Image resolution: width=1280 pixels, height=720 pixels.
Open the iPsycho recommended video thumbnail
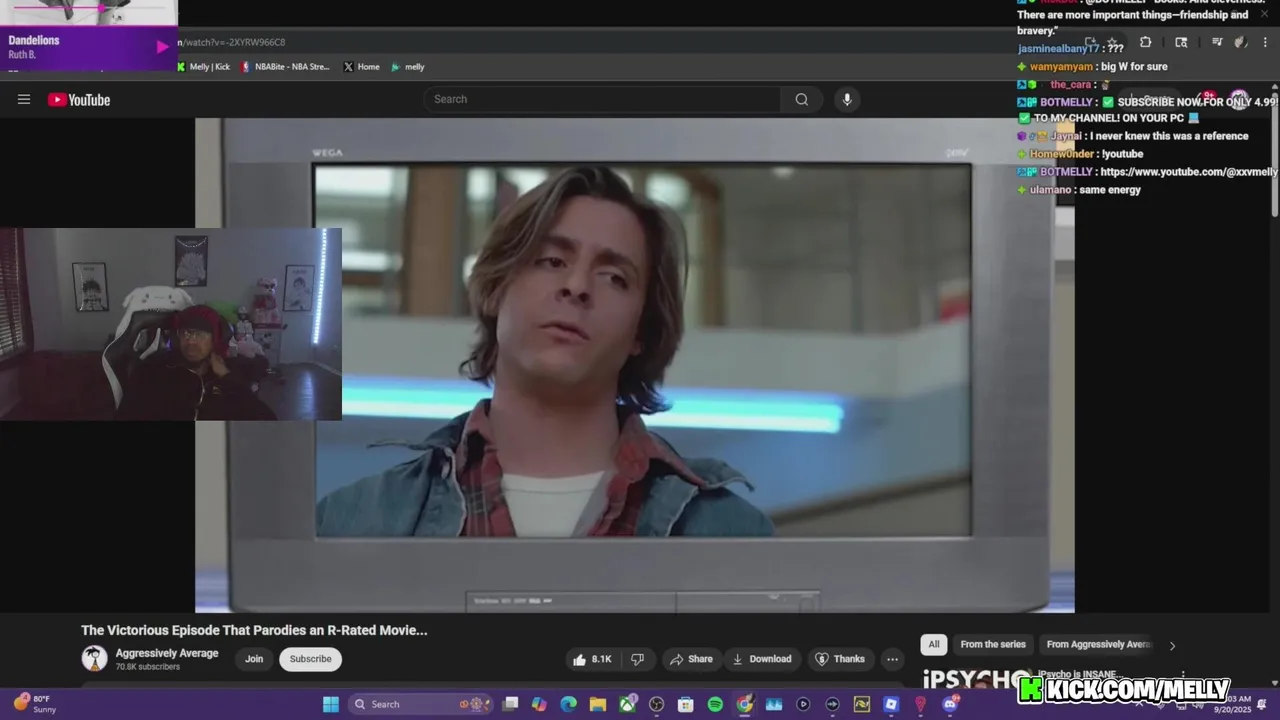point(975,677)
